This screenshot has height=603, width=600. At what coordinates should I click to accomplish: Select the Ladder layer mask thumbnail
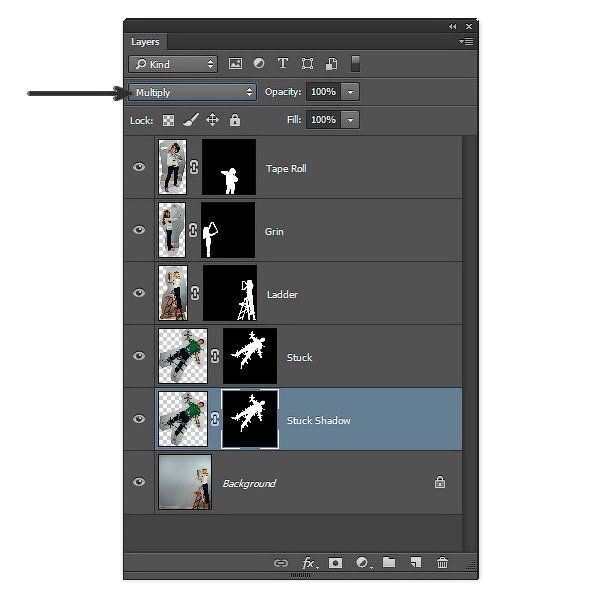[230, 293]
